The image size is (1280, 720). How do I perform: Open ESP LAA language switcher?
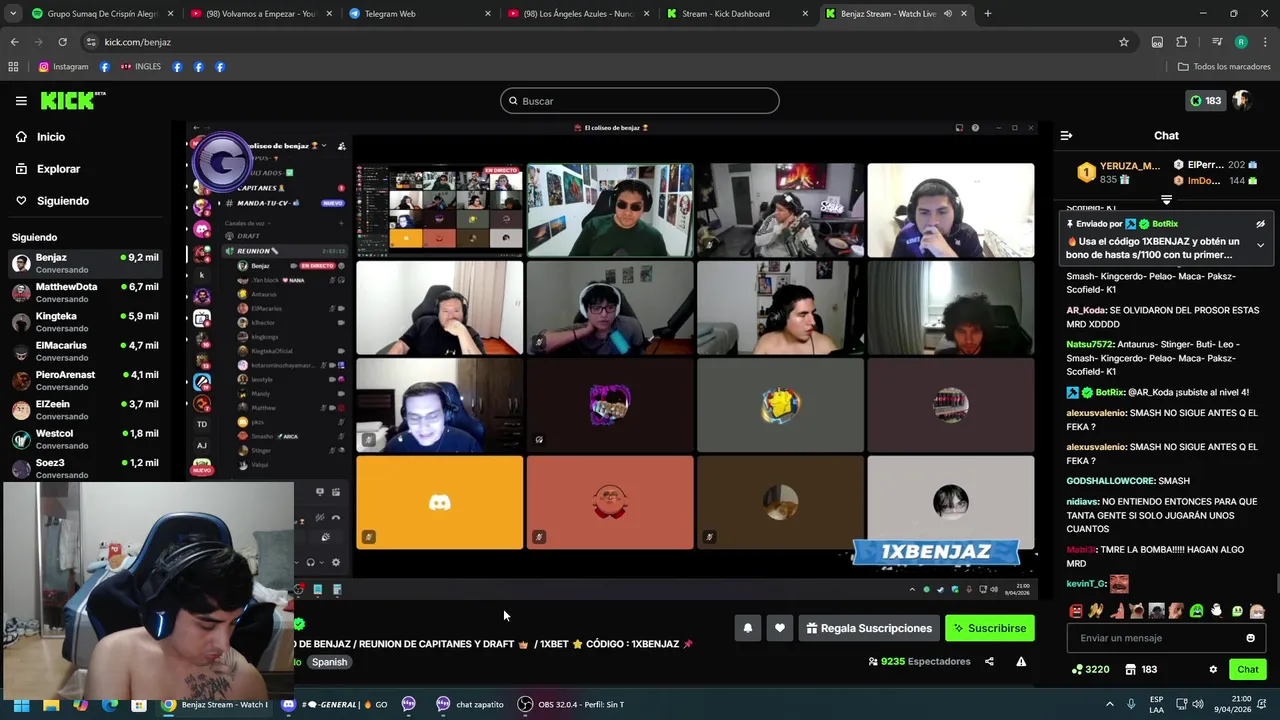[x=1157, y=704]
